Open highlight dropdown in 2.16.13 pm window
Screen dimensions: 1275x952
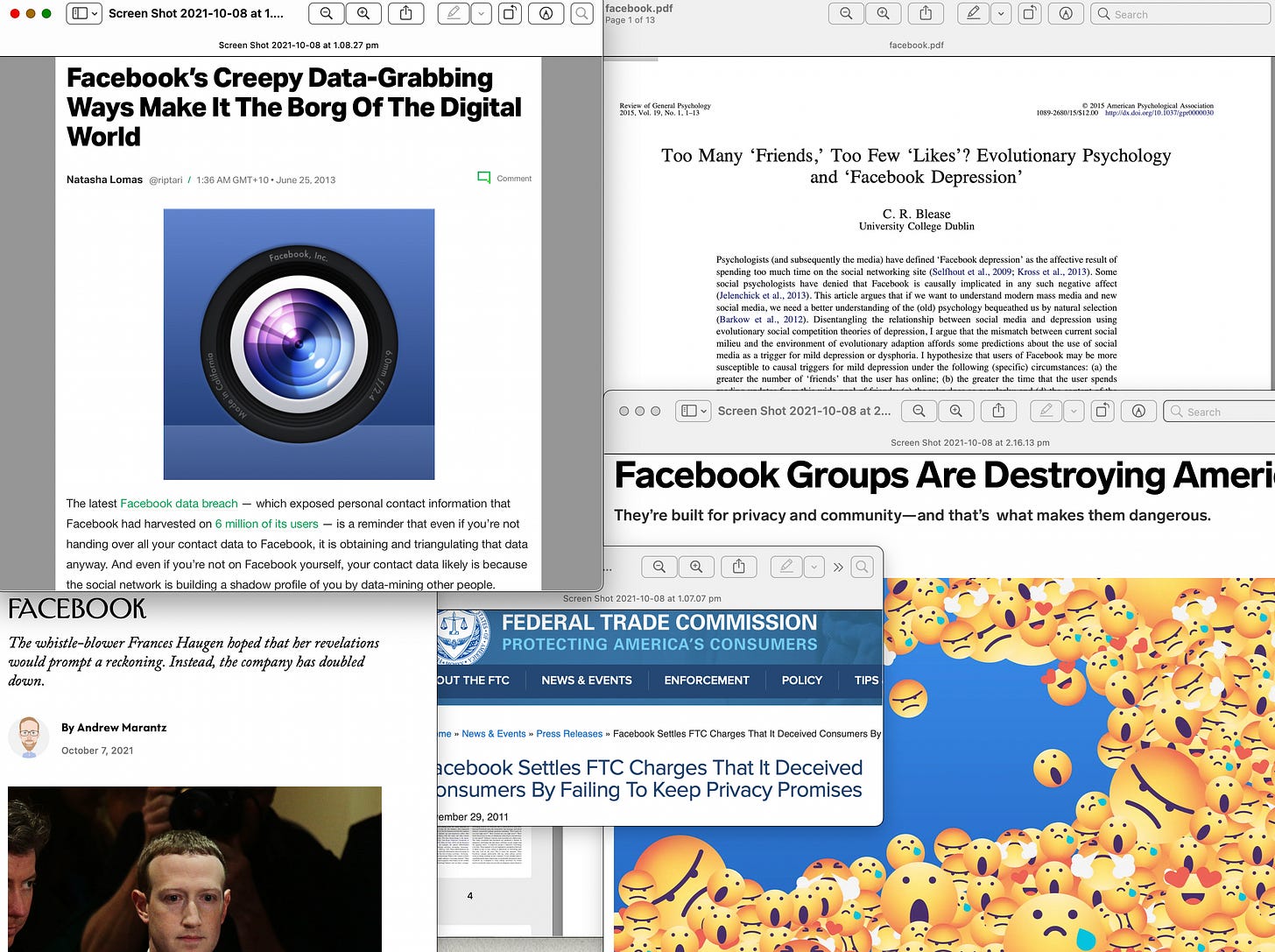pos(1074,411)
